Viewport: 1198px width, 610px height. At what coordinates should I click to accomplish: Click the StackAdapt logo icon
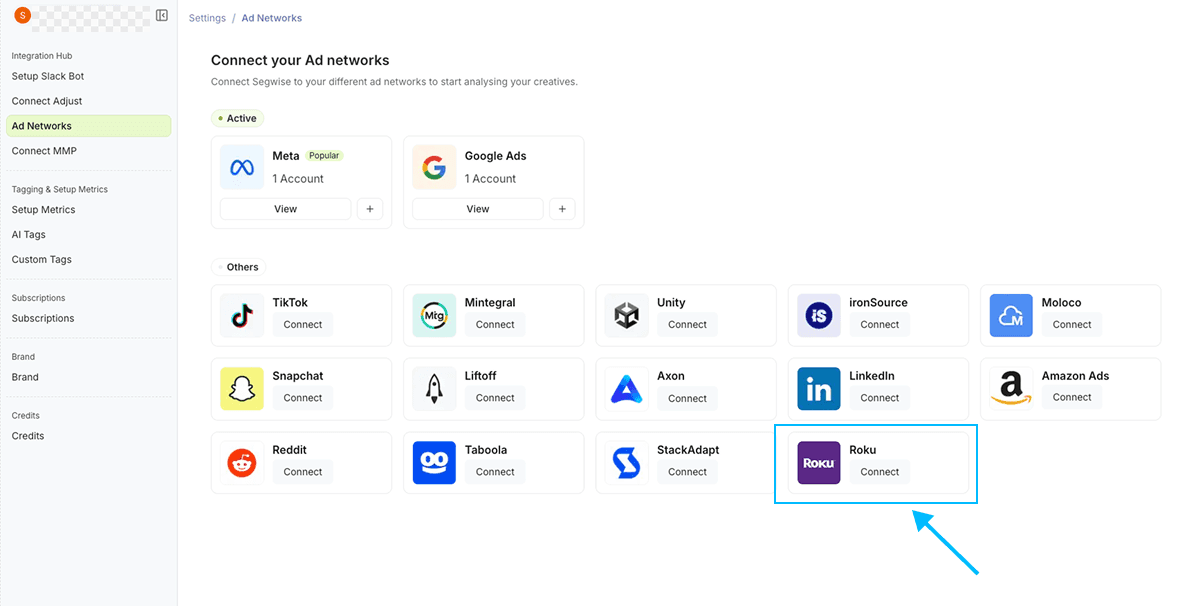[627, 462]
